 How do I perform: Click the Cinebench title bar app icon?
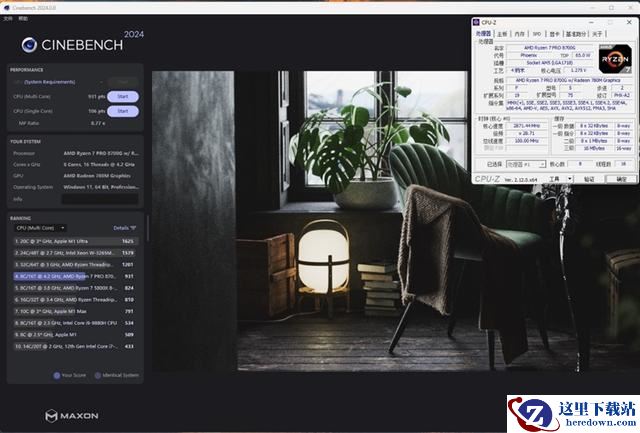(x=6, y=8)
